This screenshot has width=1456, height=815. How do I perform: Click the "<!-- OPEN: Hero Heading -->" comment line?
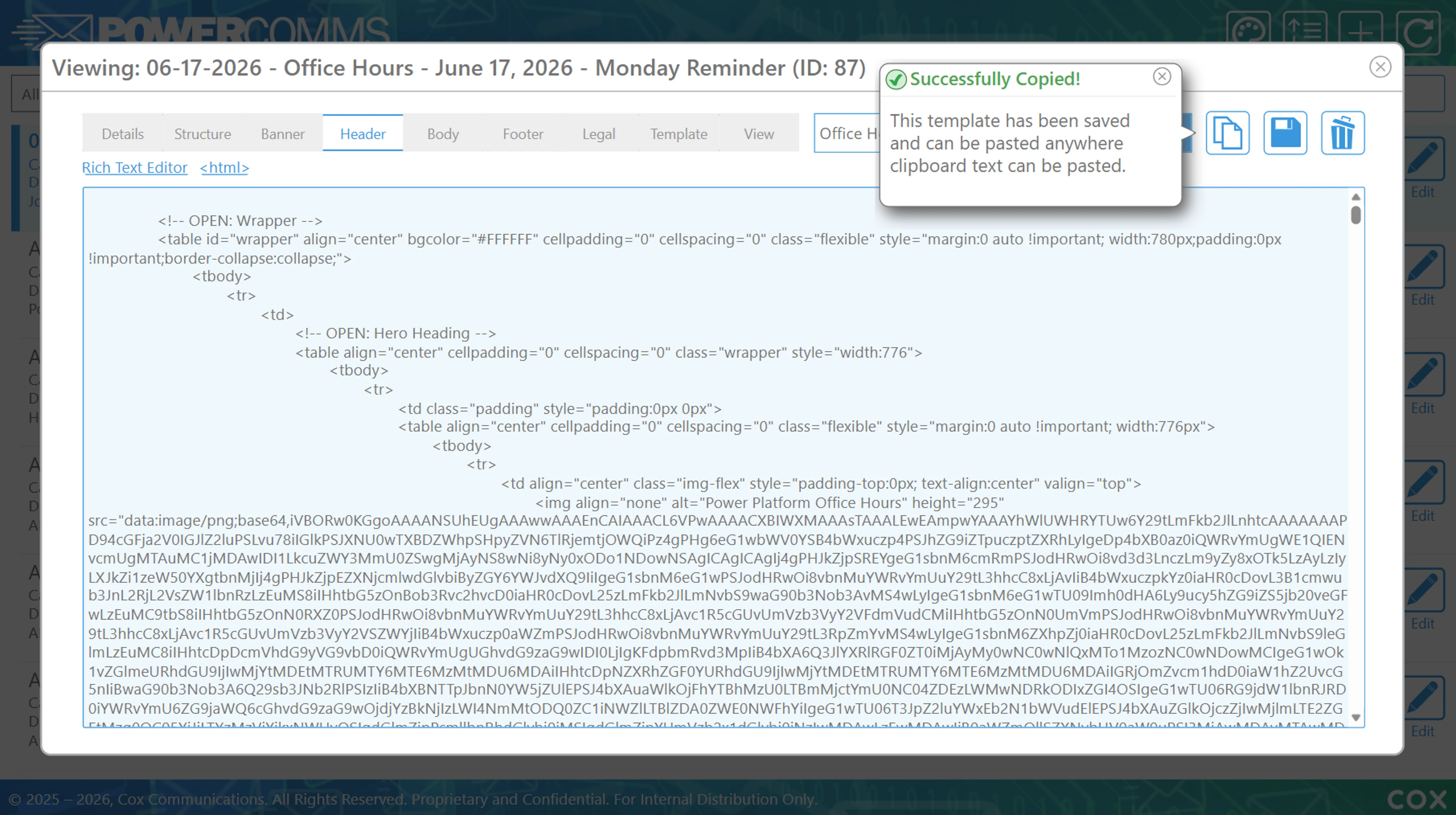(395, 333)
